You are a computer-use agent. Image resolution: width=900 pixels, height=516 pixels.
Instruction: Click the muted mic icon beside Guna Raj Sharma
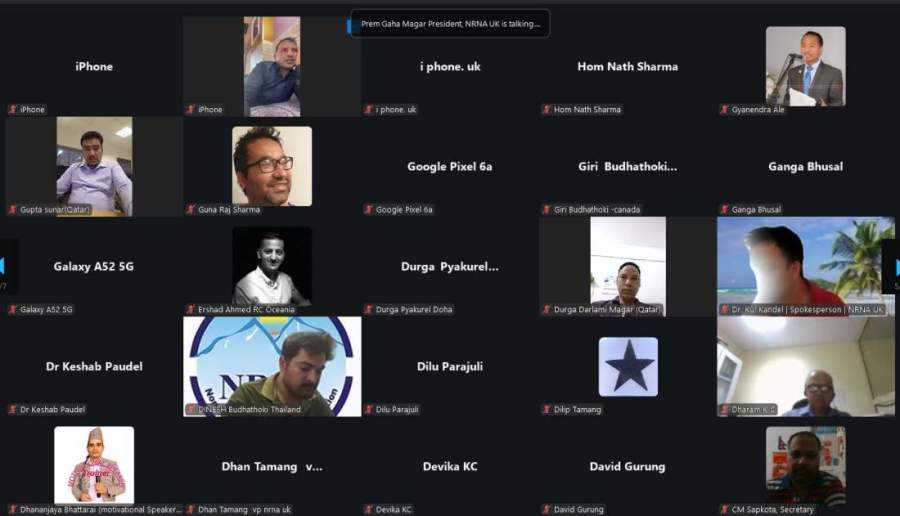pos(191,209)
